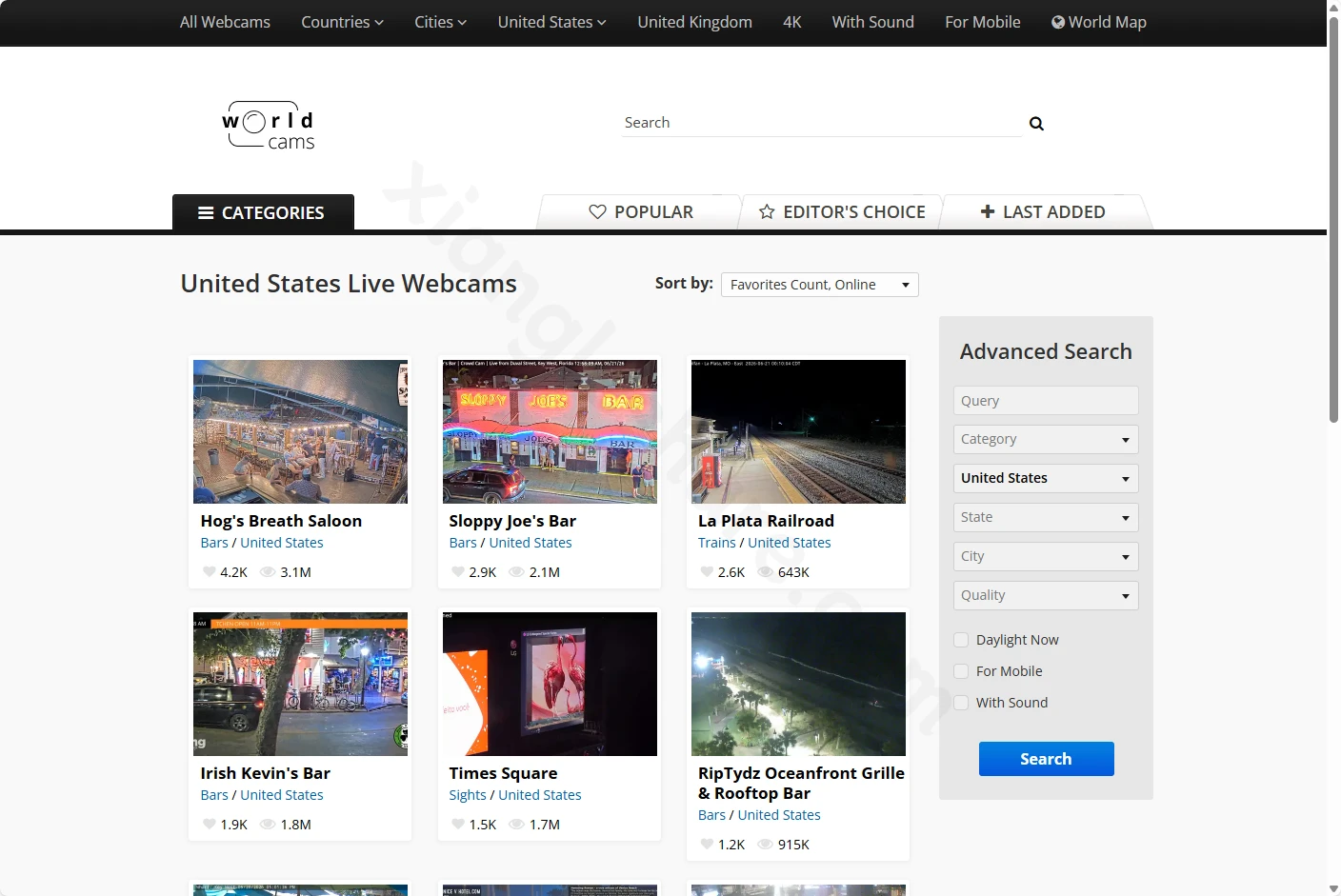
Task: Open the Trains category link under La Plata Railroad
Action: pos(717,543)
